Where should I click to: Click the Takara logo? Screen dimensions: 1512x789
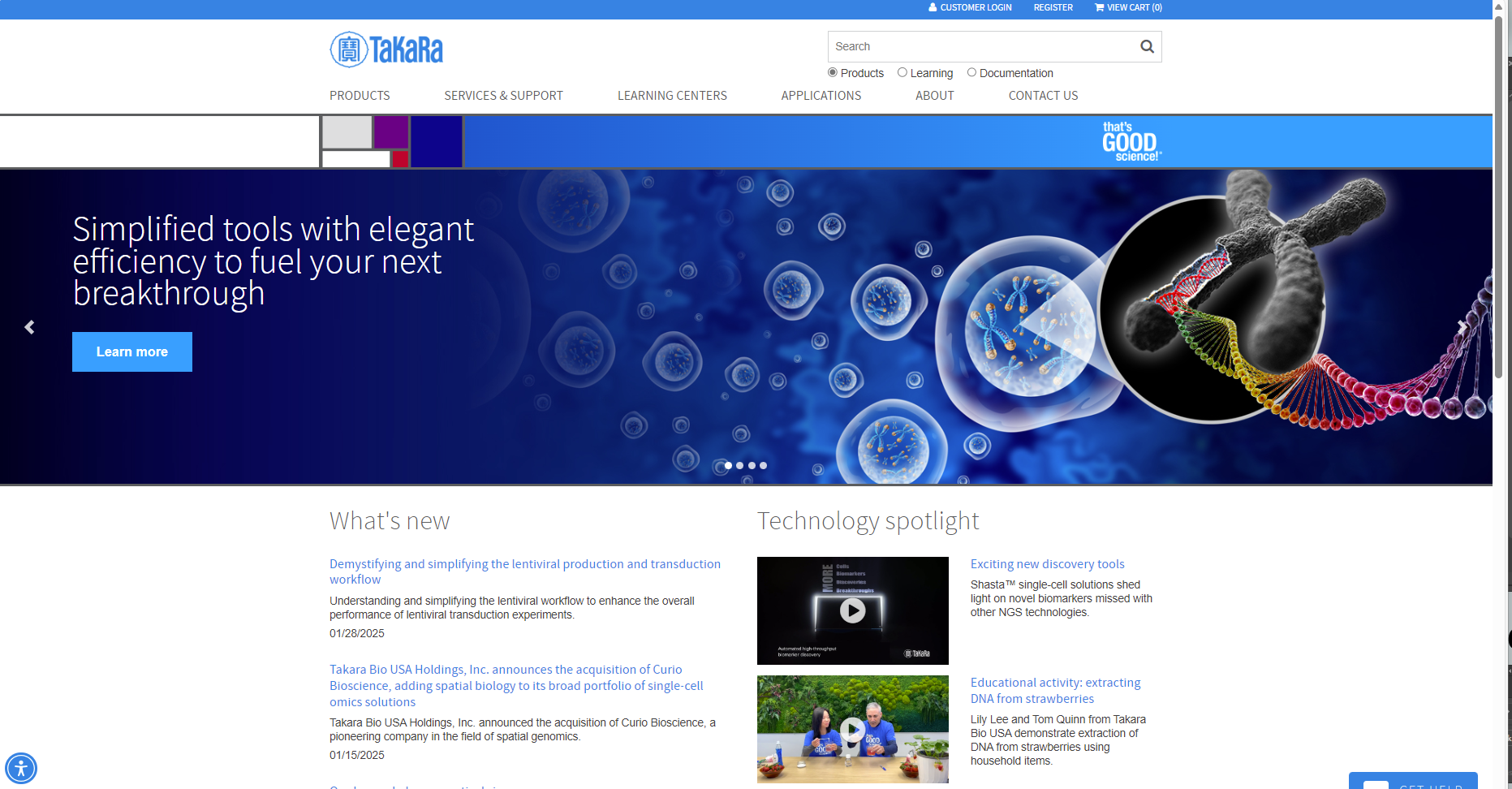pyautogui.click(x=386, y=50)
